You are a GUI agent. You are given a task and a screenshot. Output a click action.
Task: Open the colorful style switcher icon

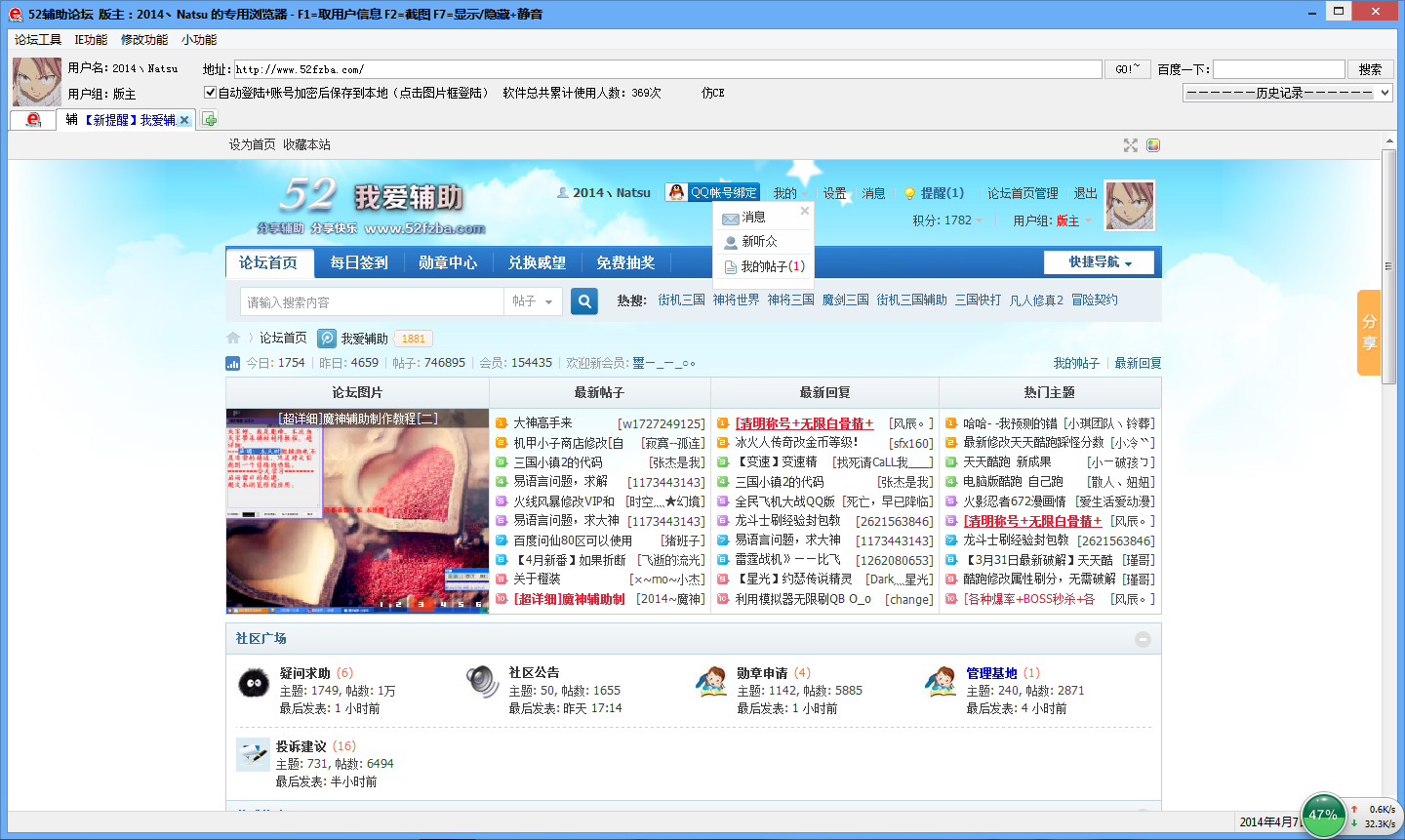[x=1153, y=145]
